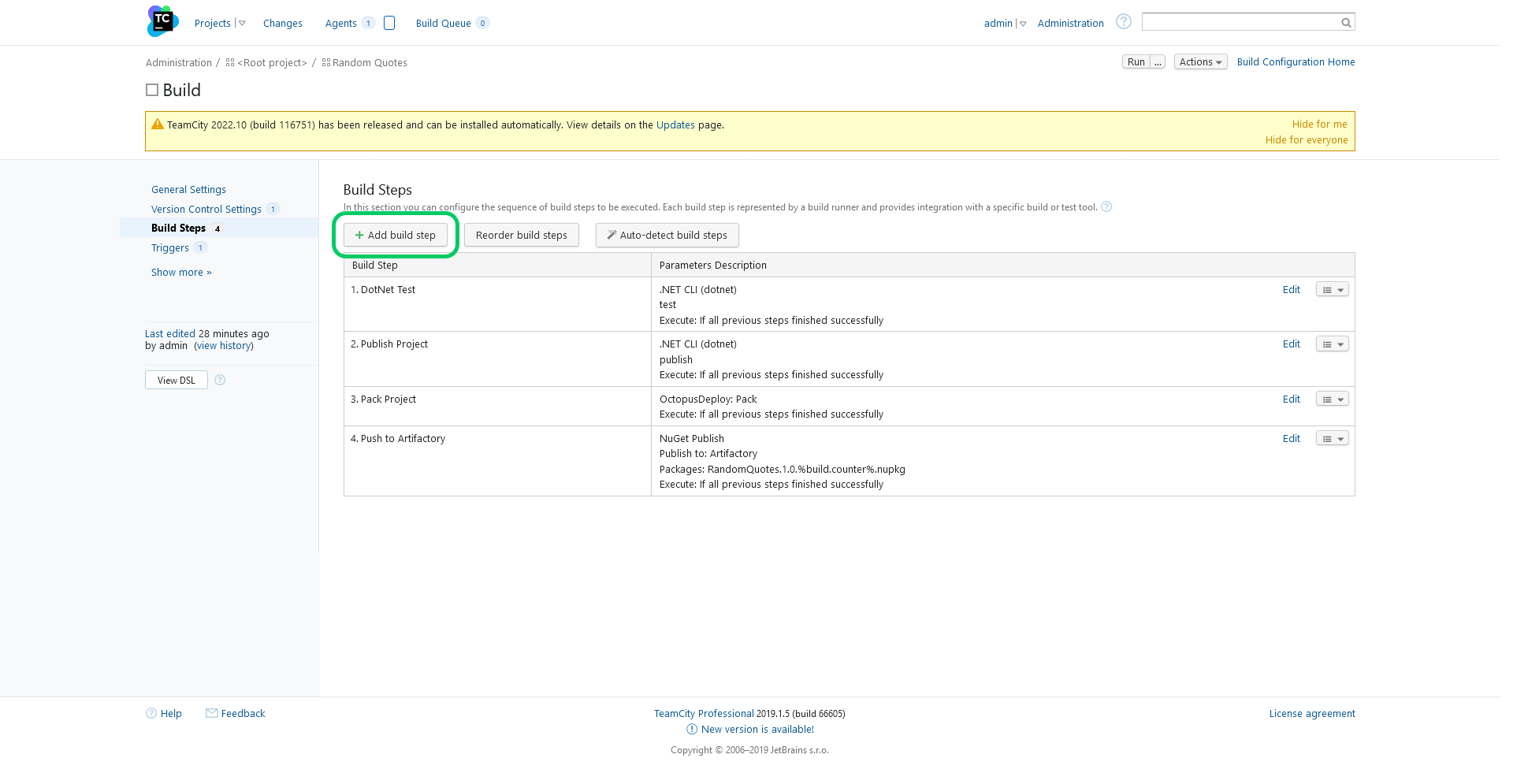This screenshot has width=1513, height=784.
Task: Click '2. Publish Project' step name
Action: 389,344
